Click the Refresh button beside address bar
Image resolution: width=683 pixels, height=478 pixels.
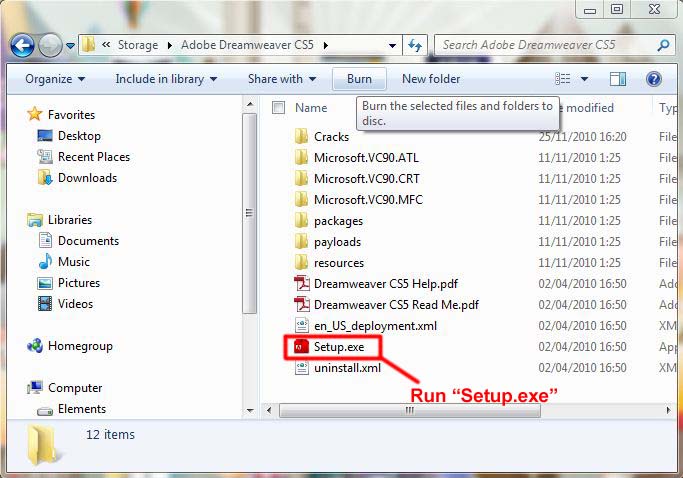click(x=415, y=45)
